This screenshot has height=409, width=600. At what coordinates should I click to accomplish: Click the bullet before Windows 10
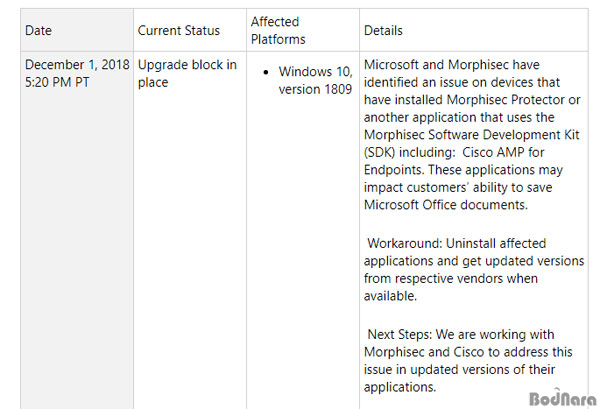pos(266,72)
